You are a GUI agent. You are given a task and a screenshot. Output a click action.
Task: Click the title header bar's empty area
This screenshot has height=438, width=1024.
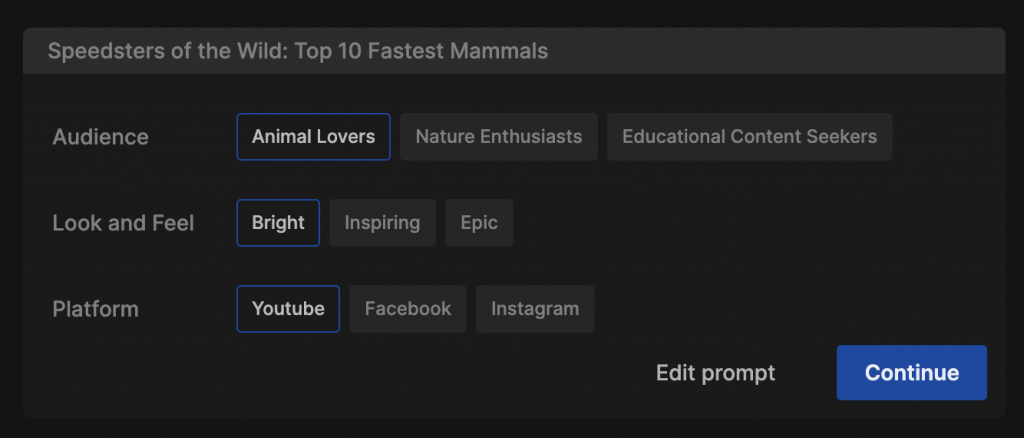pyautogui.click(x=780, y=50)
